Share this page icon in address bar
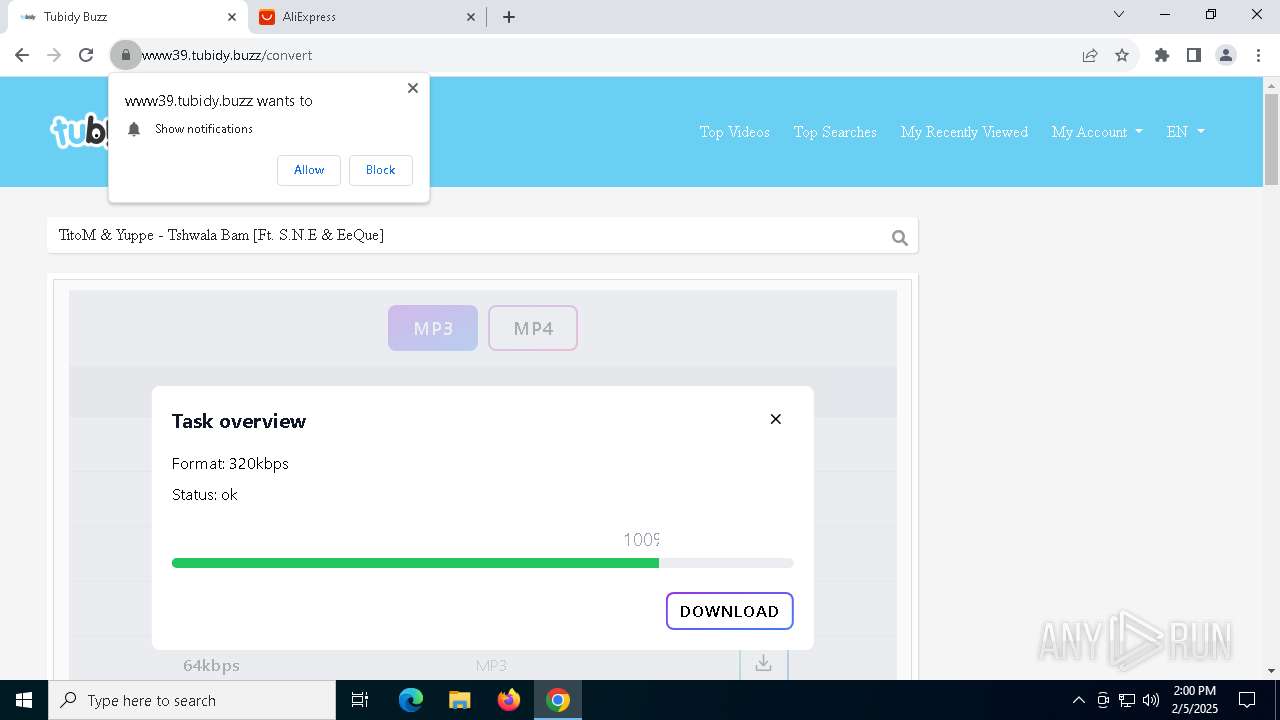 pyautogui.click(x=1090, y=55)
